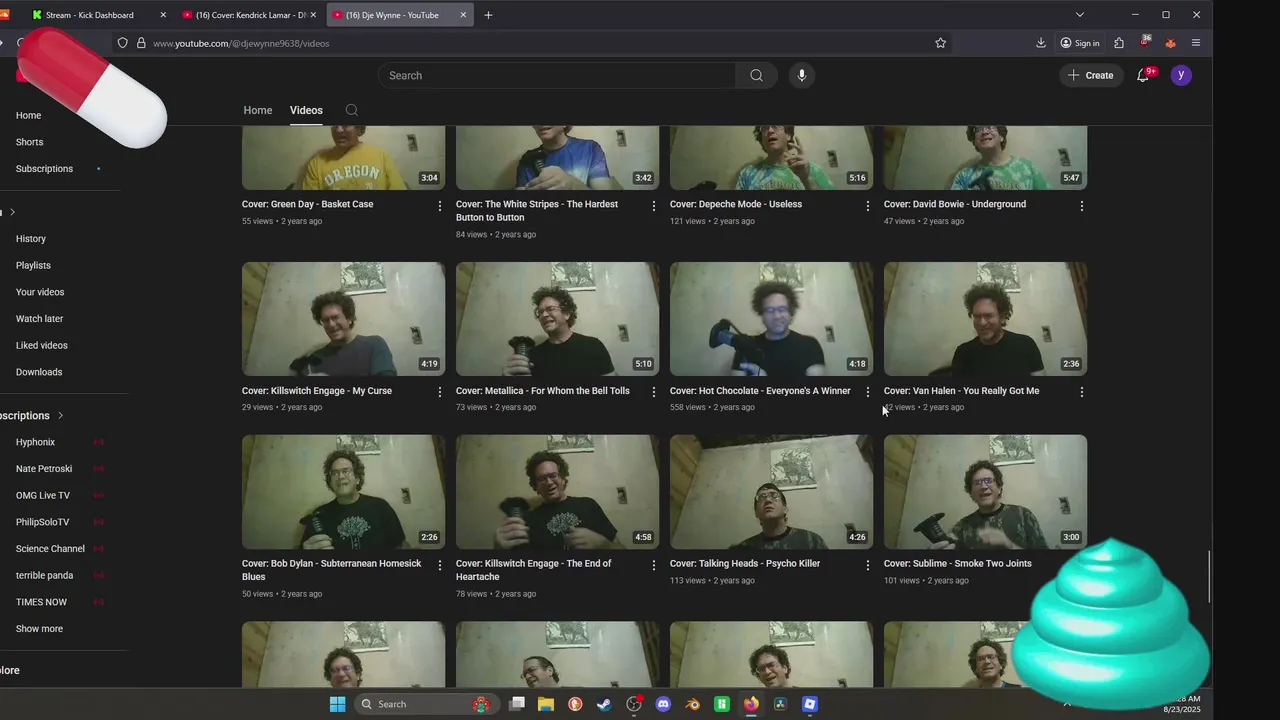Open Watch later in the sidebar

[x=39, y=319]
